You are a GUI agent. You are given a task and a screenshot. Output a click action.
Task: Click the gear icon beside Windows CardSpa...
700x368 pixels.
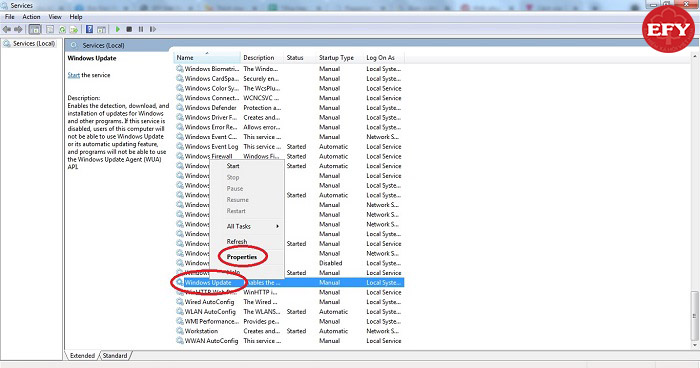(x=179, y=79)
